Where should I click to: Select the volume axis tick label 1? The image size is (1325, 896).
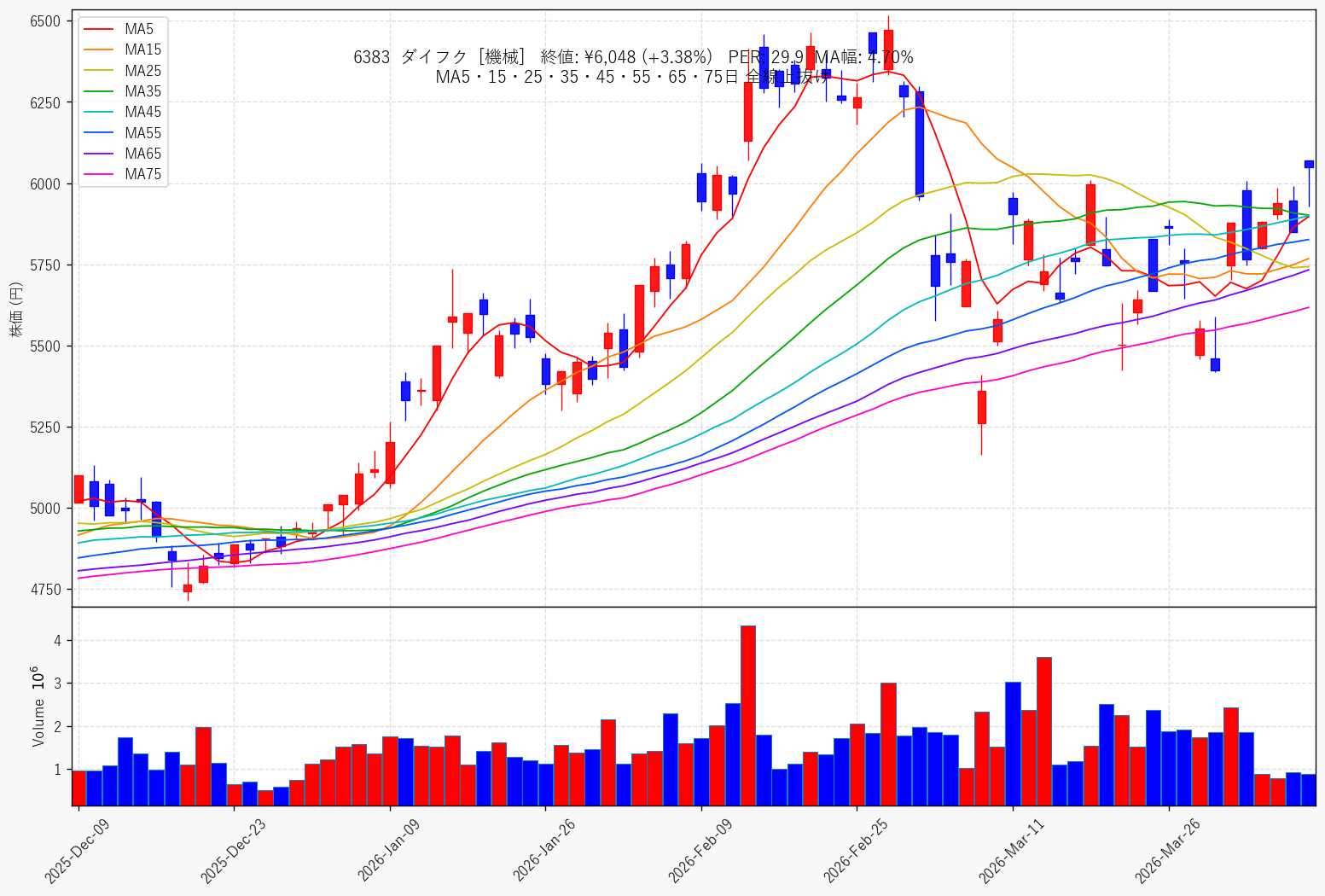[57, 770]
